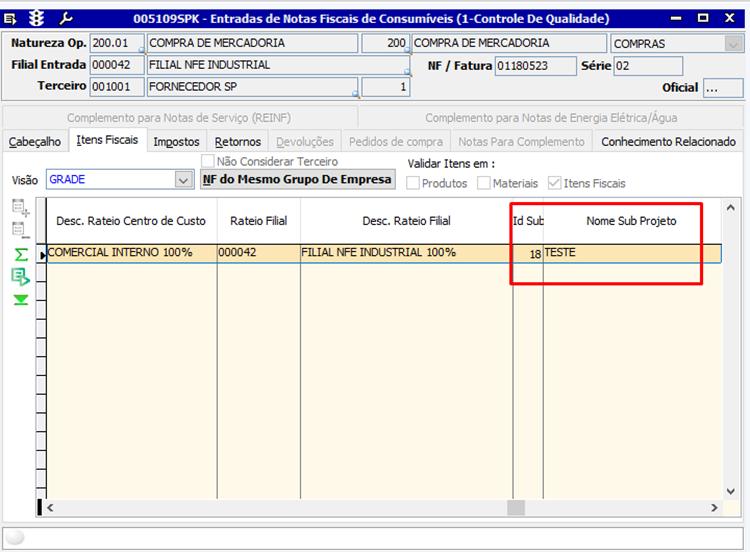
Task: Click the field with value 1 beside Fornecedor SP
Action: coord(386,87)
